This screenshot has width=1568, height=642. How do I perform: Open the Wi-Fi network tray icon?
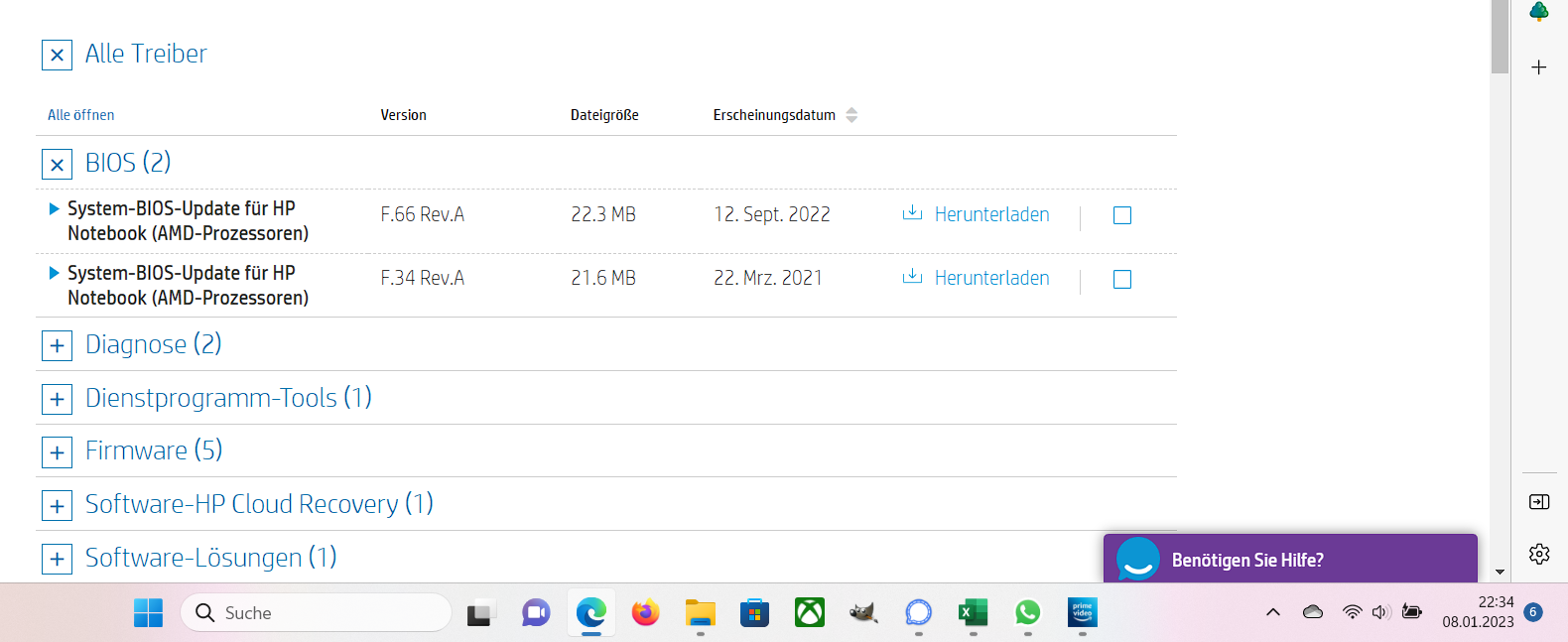pyautogui.click(x=1352, y=612)
